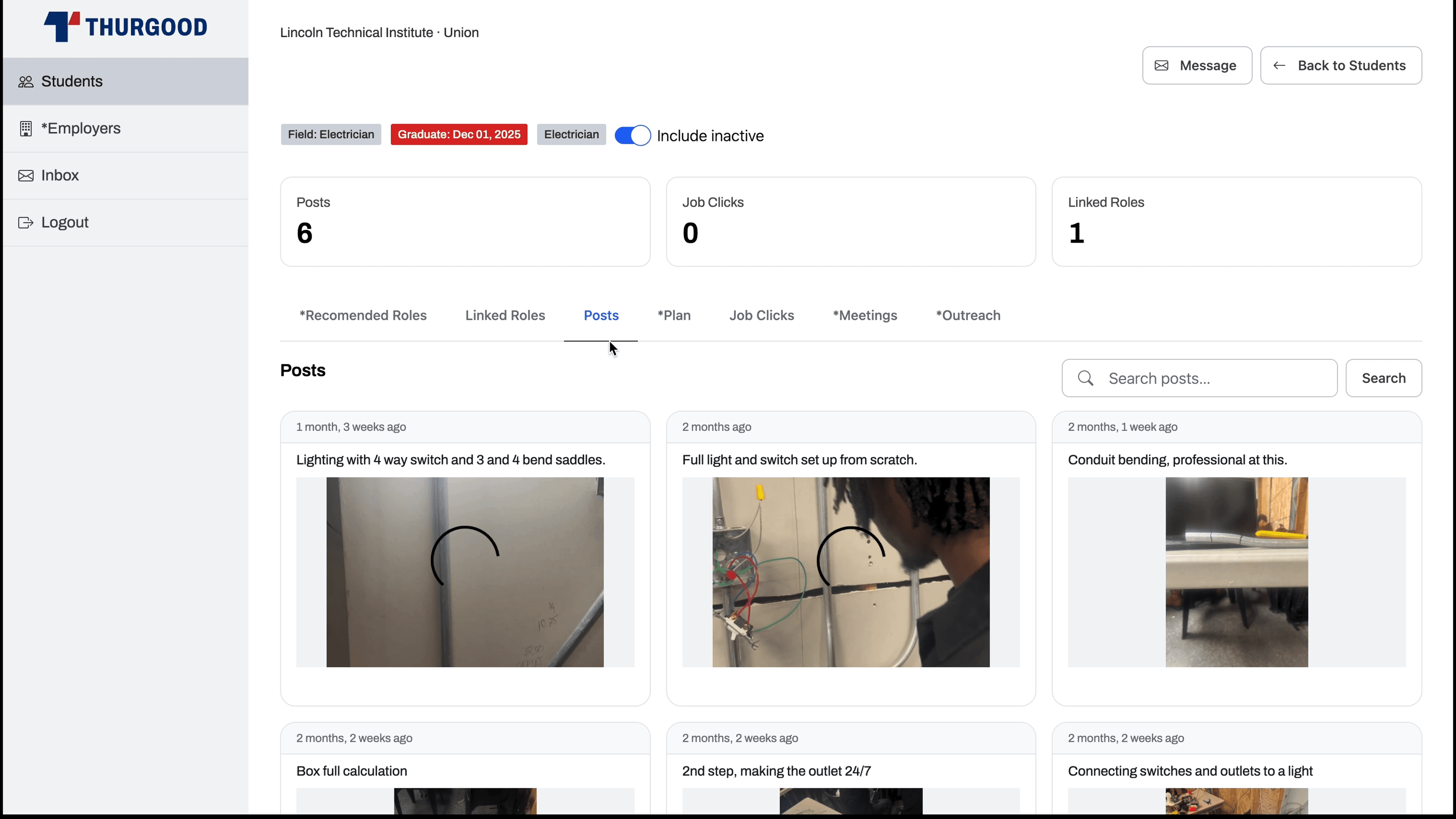Click the back arrow next to Back to Students

point(1279,66)
